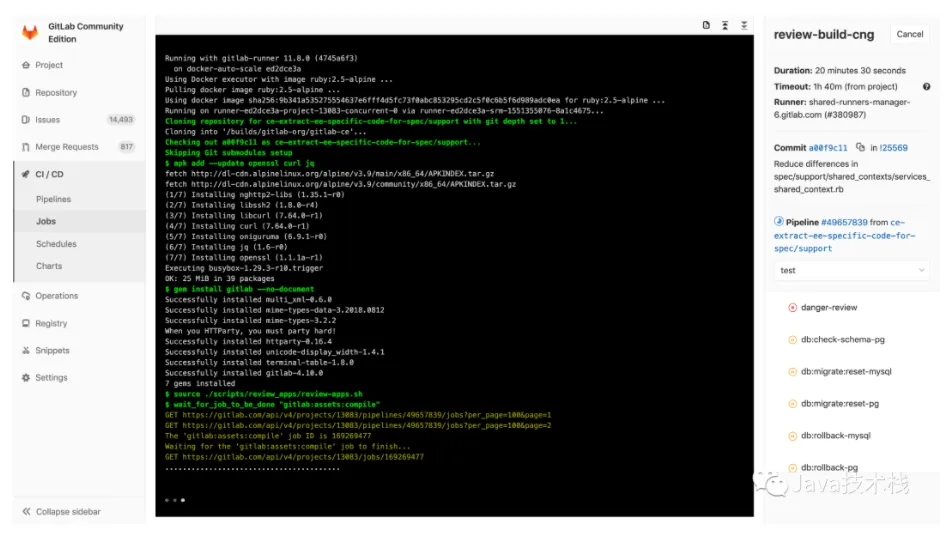Click the Repository document icon

tap(25, 93)
